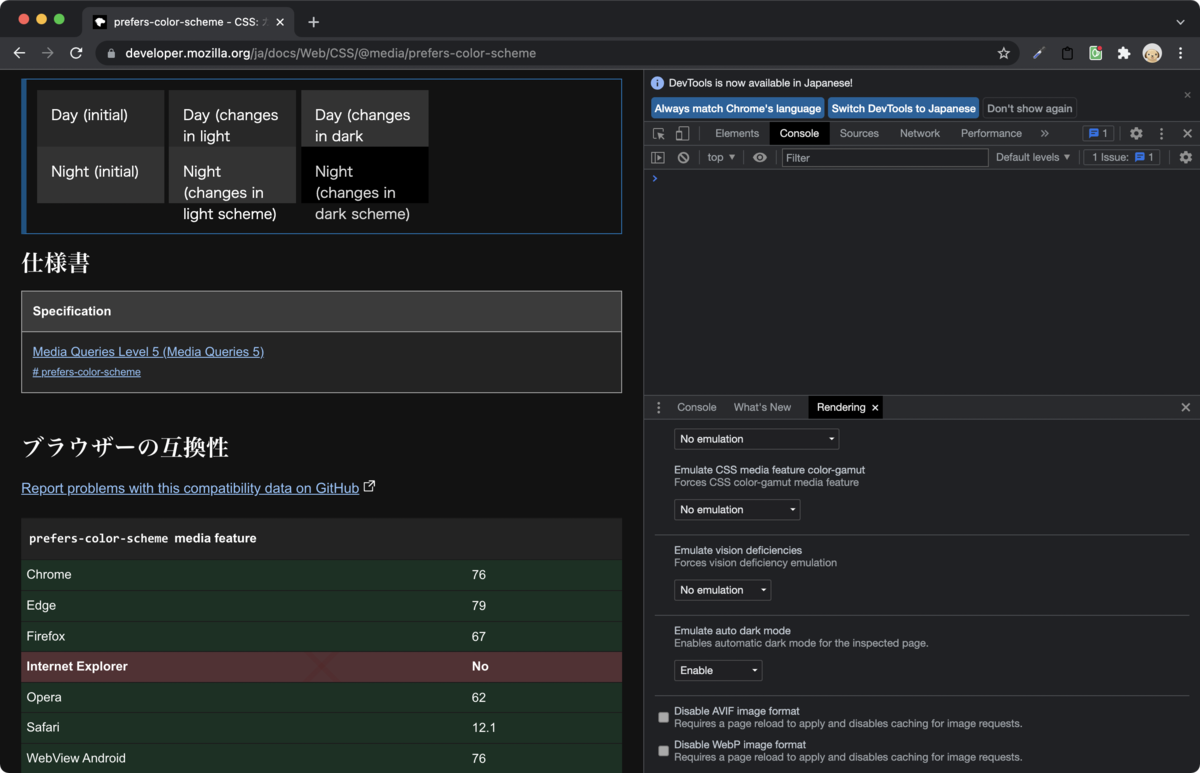Select the prefers-color-scheme browser tab
This screenshot has width=1200, height=773.
point(188,21)
